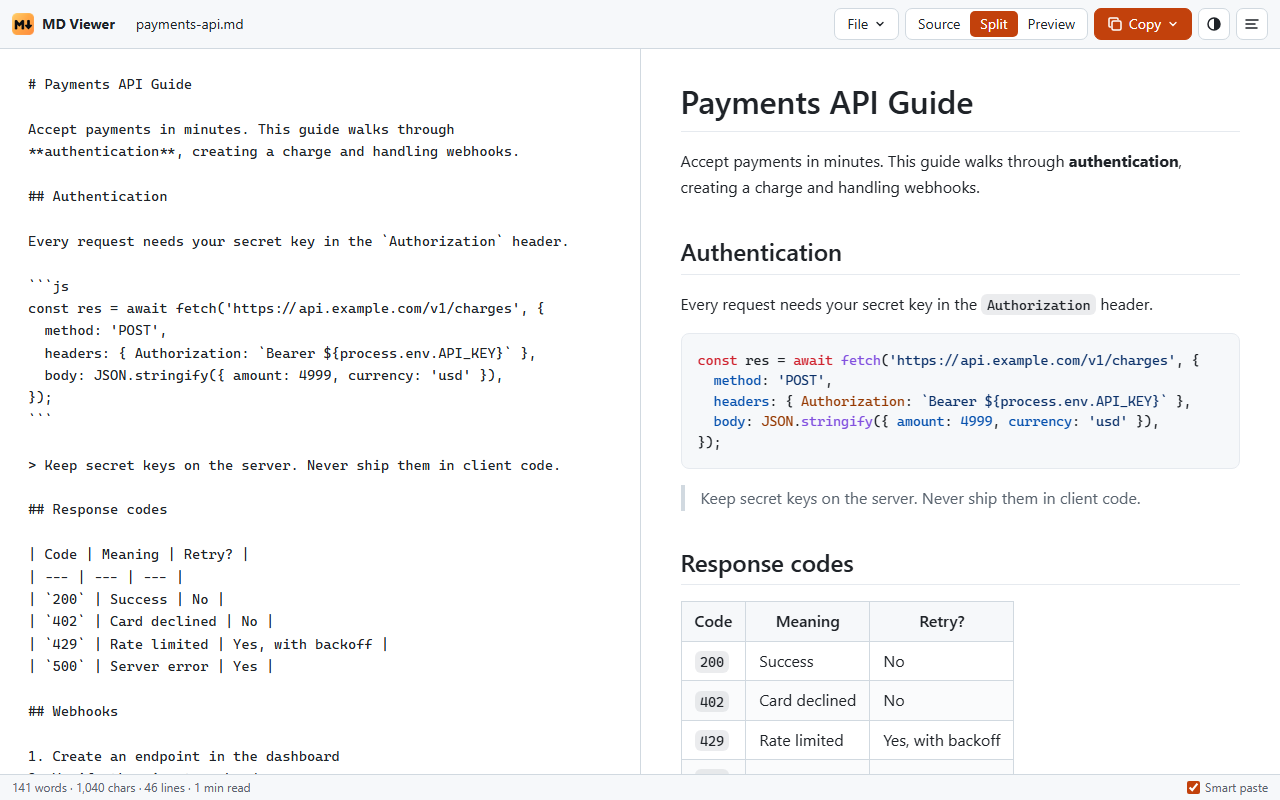Click the '429' code cell in preview table
1280x800 pixels.
(x=712, y=742)
